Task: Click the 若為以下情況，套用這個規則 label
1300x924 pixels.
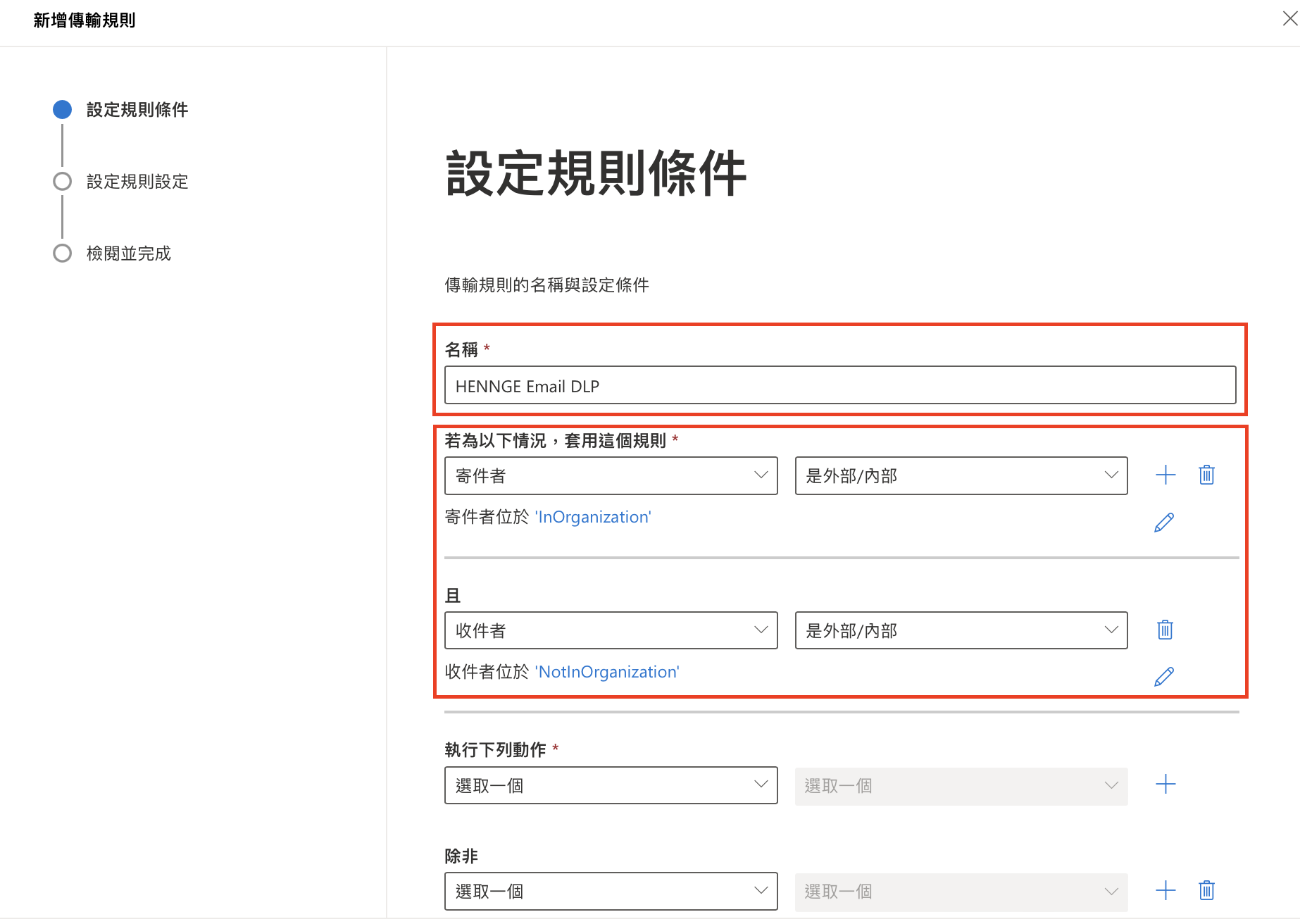Action: [555, 441]
